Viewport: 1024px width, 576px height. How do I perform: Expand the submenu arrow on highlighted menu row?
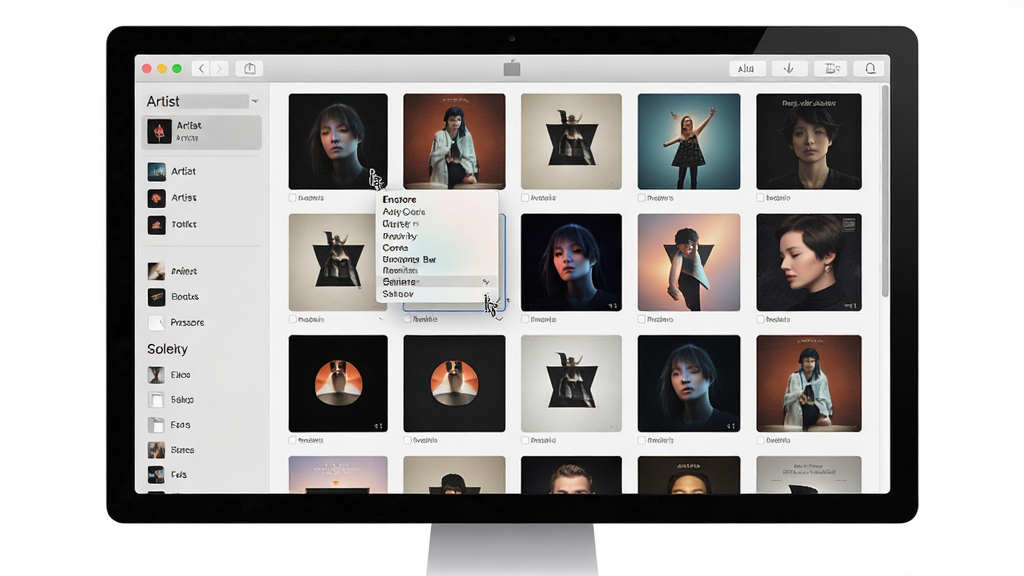486,282
